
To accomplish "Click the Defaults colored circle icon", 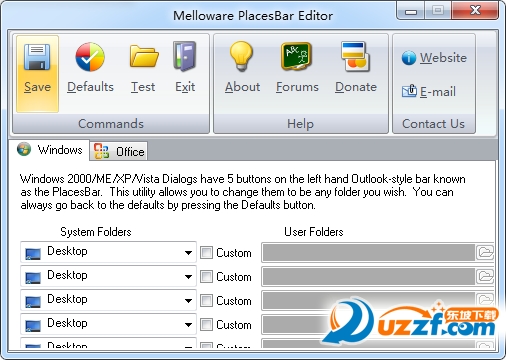I will click(x=90, y=57).
